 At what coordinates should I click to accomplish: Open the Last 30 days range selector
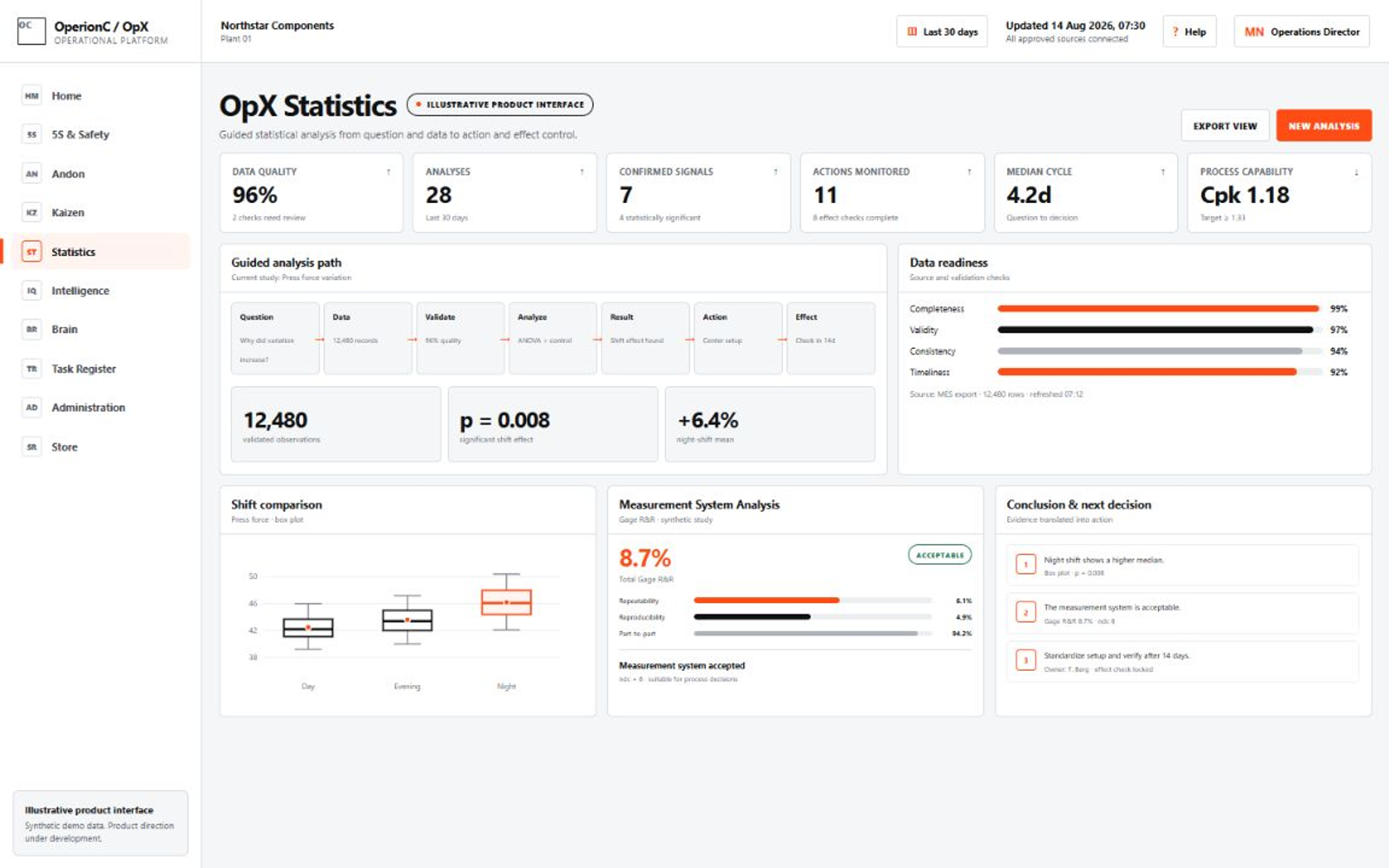(942, 32)
